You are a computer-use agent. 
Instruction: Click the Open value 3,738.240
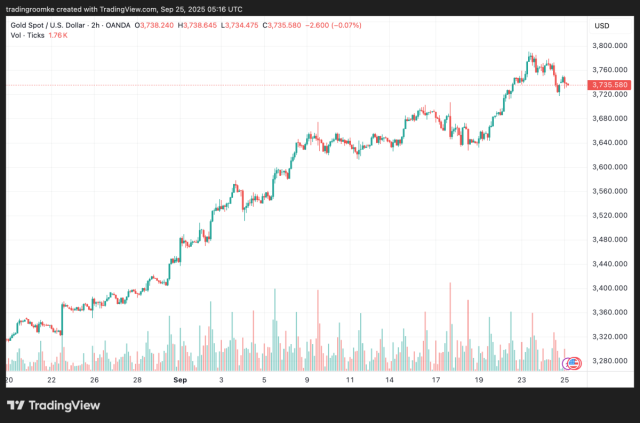[x=157, y=25]
